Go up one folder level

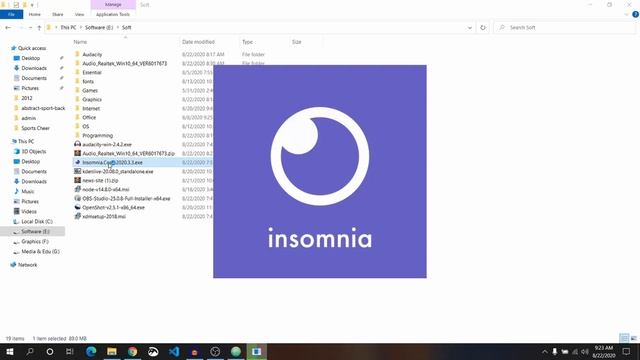(39, 27)
